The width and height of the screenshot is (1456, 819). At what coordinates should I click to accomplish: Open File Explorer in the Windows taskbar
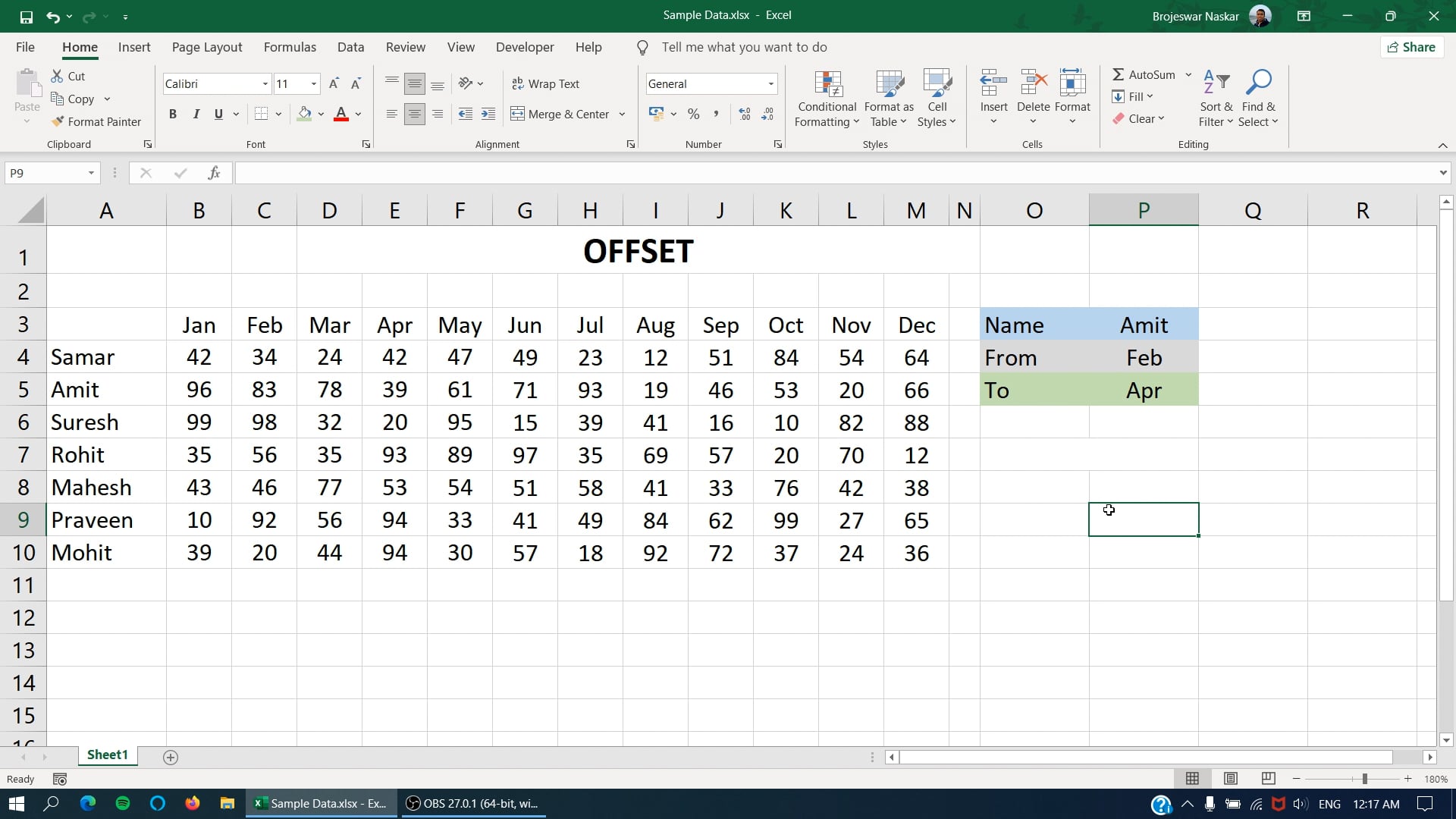point(227,804)
